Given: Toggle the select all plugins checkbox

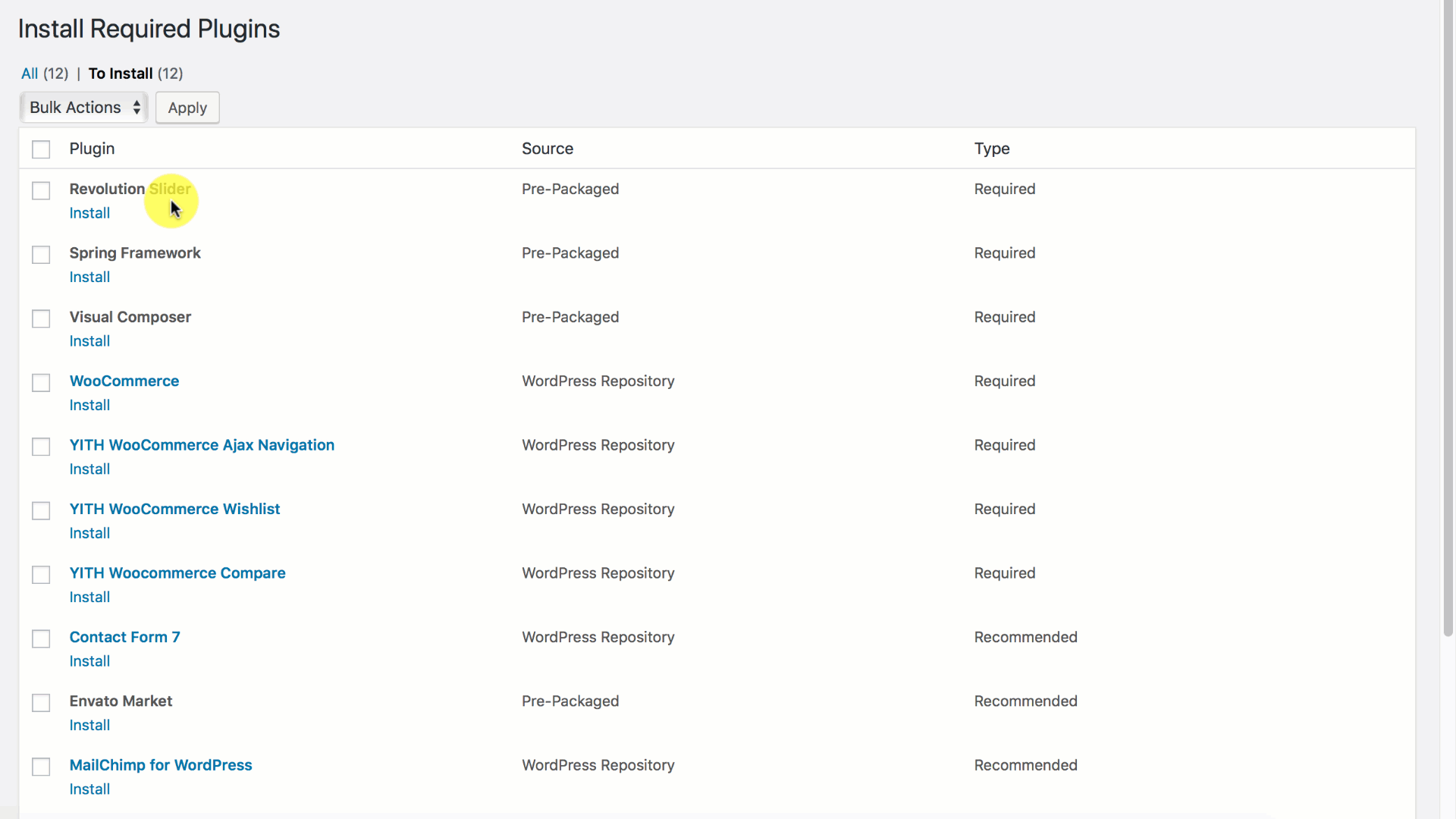Looking at the screenshot, I should (41, 148).
